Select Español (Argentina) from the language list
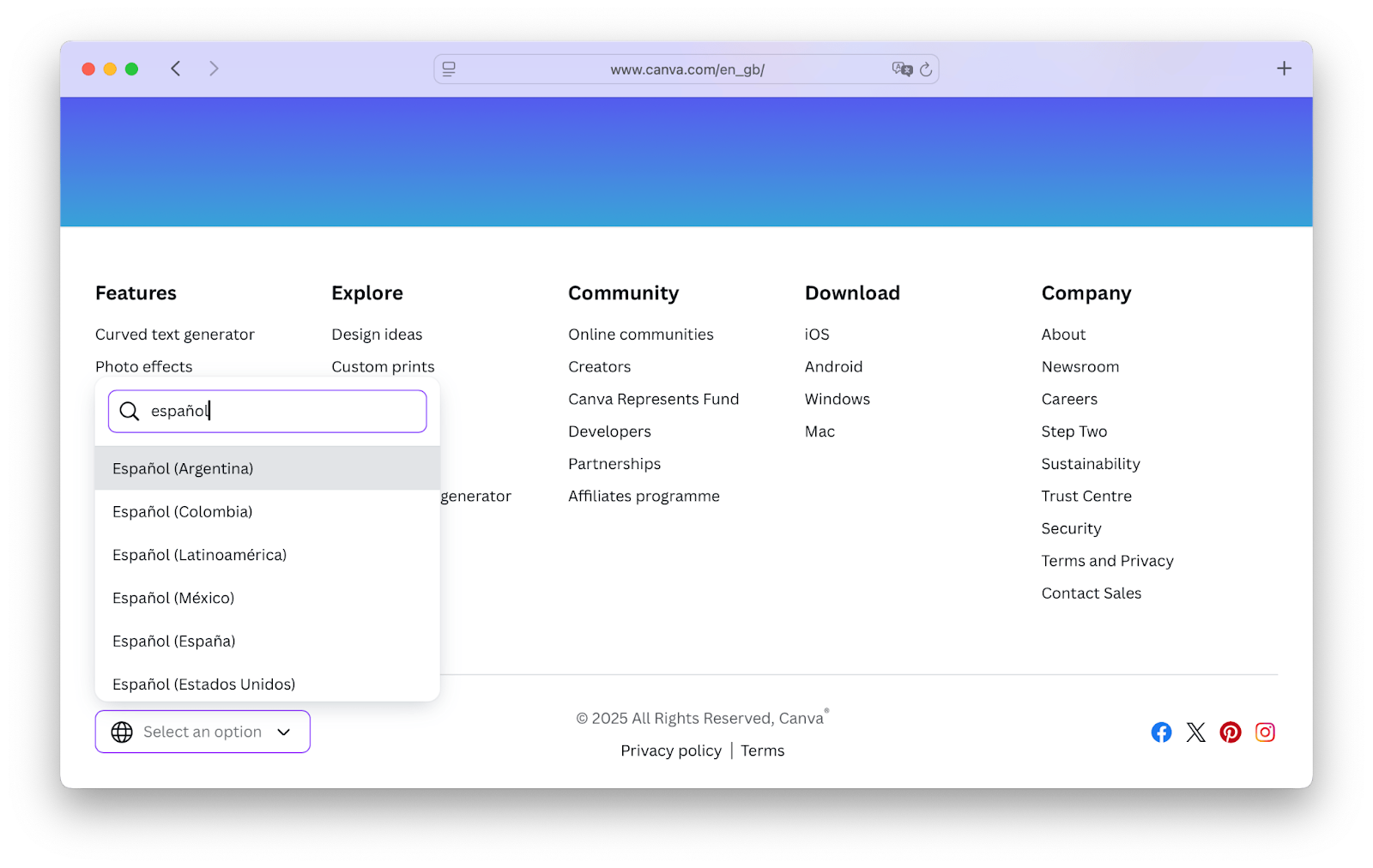 (183, 468)
